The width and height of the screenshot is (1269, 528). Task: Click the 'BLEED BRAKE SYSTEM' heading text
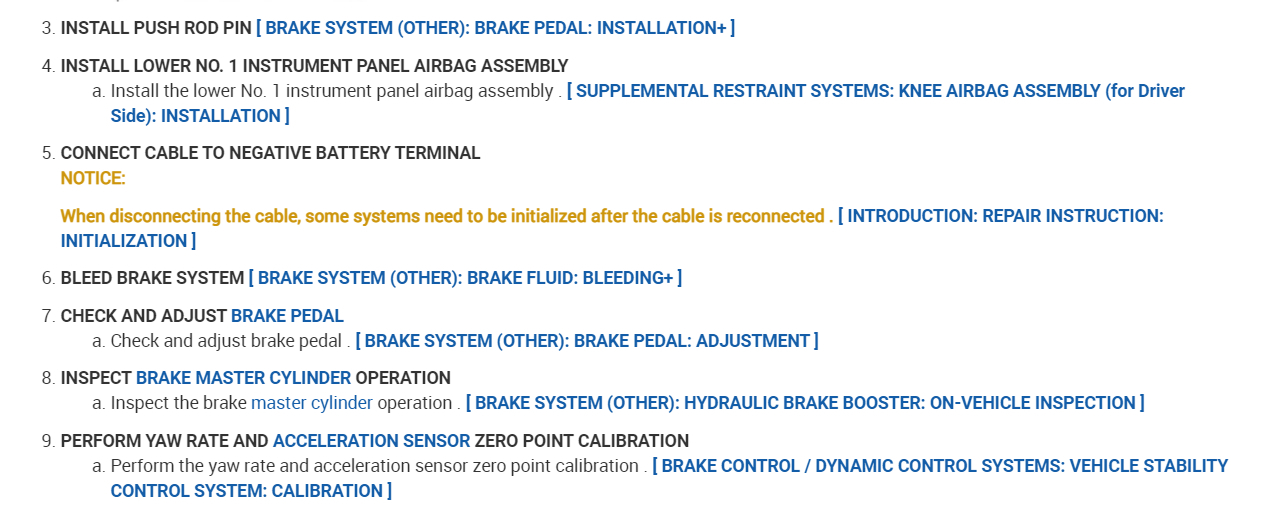tap(152, 278)
